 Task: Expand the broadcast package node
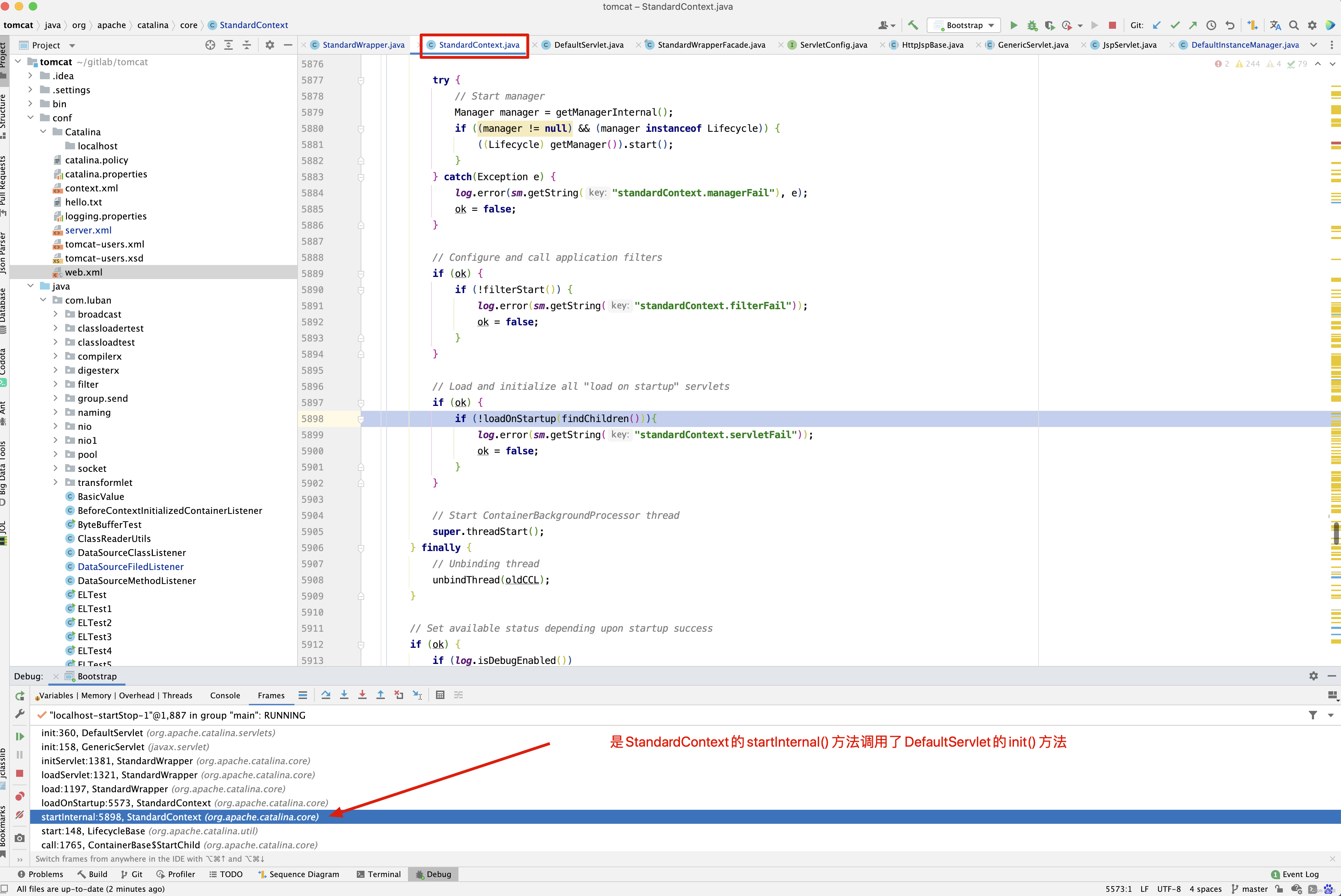[x=55, y=314]
